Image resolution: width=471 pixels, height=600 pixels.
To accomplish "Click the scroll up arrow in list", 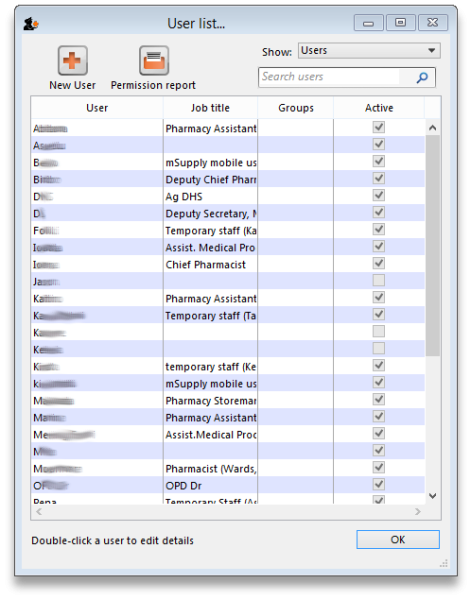I will pos(432,128).
